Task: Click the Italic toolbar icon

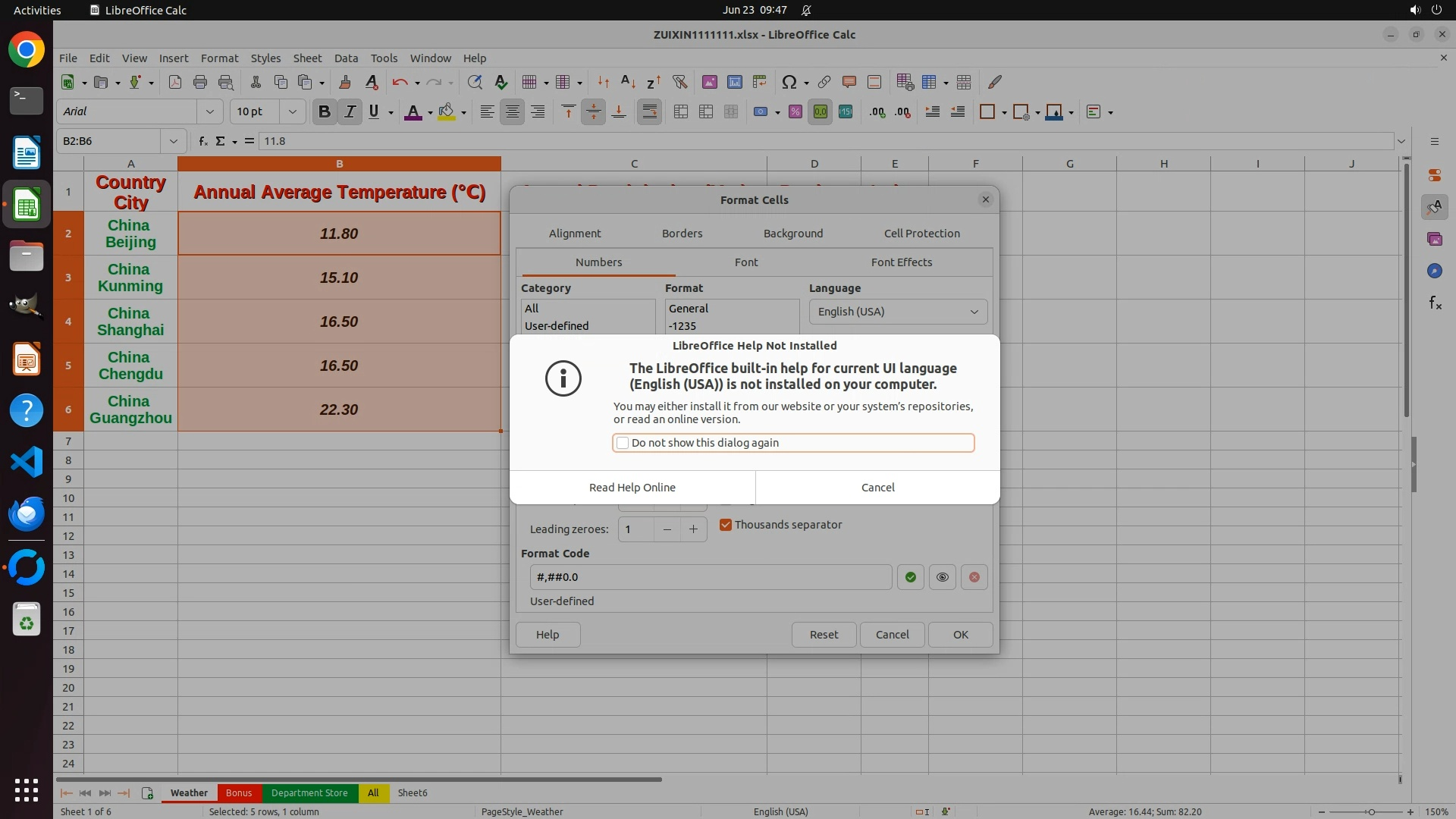Action: pyautogui.click(x=350, y=111)
